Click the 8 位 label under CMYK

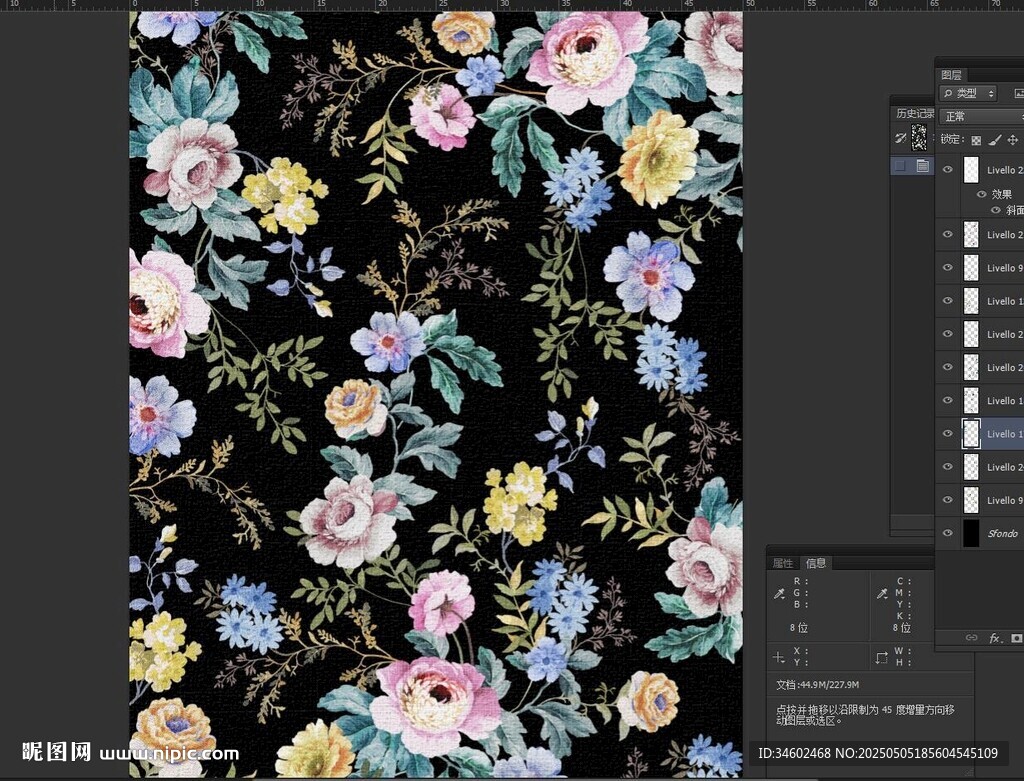[x=902, y=628]
